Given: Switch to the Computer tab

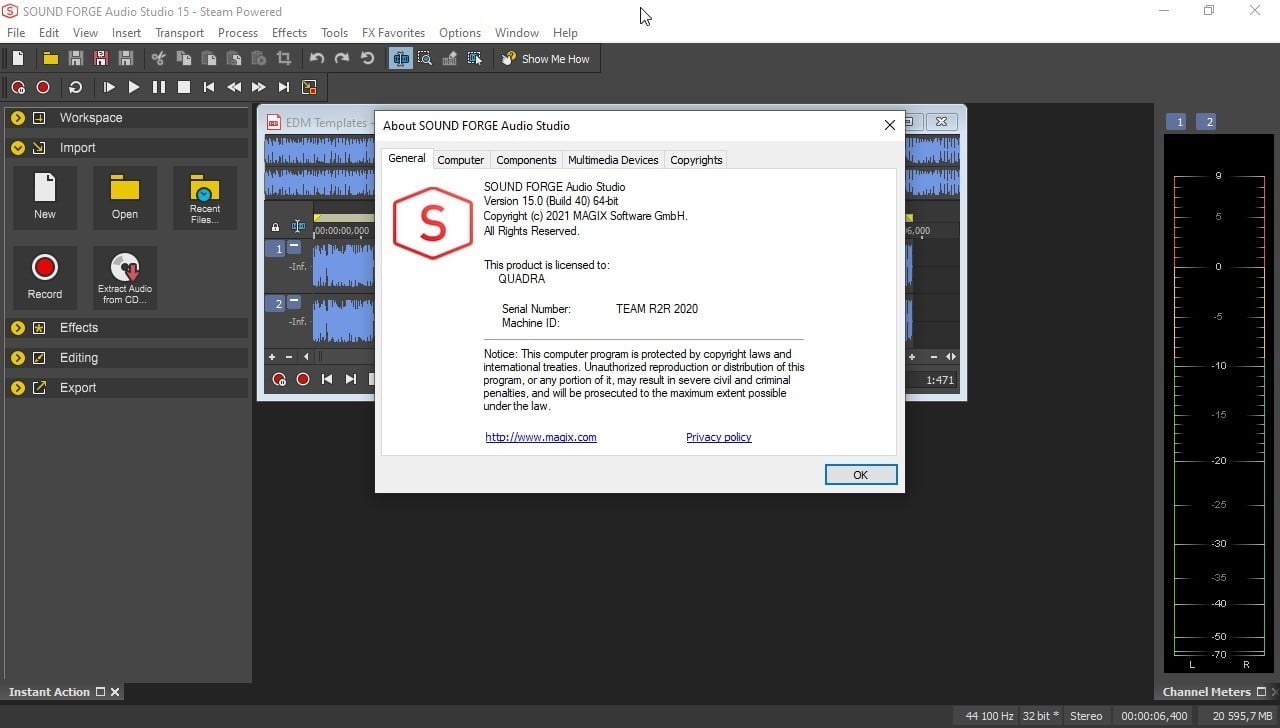Looking at the screenshot, I should coord(461,160).
